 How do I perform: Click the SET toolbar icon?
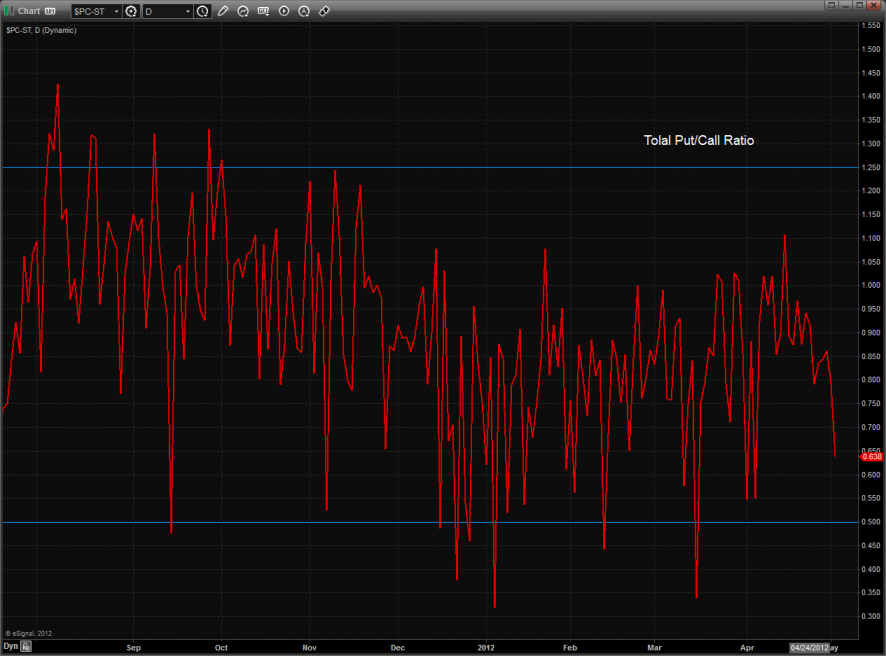coord(263,11)
